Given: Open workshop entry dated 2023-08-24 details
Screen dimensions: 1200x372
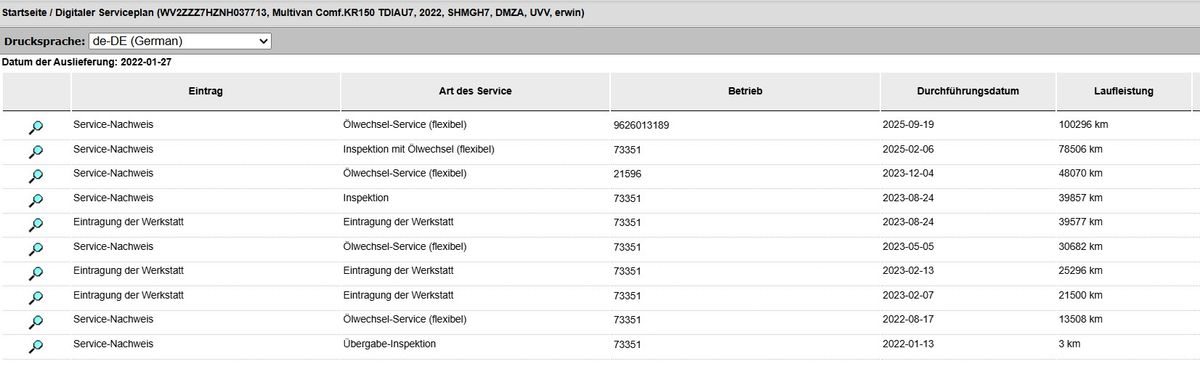Looking at the screenshot, I should (x=36, y=224).
